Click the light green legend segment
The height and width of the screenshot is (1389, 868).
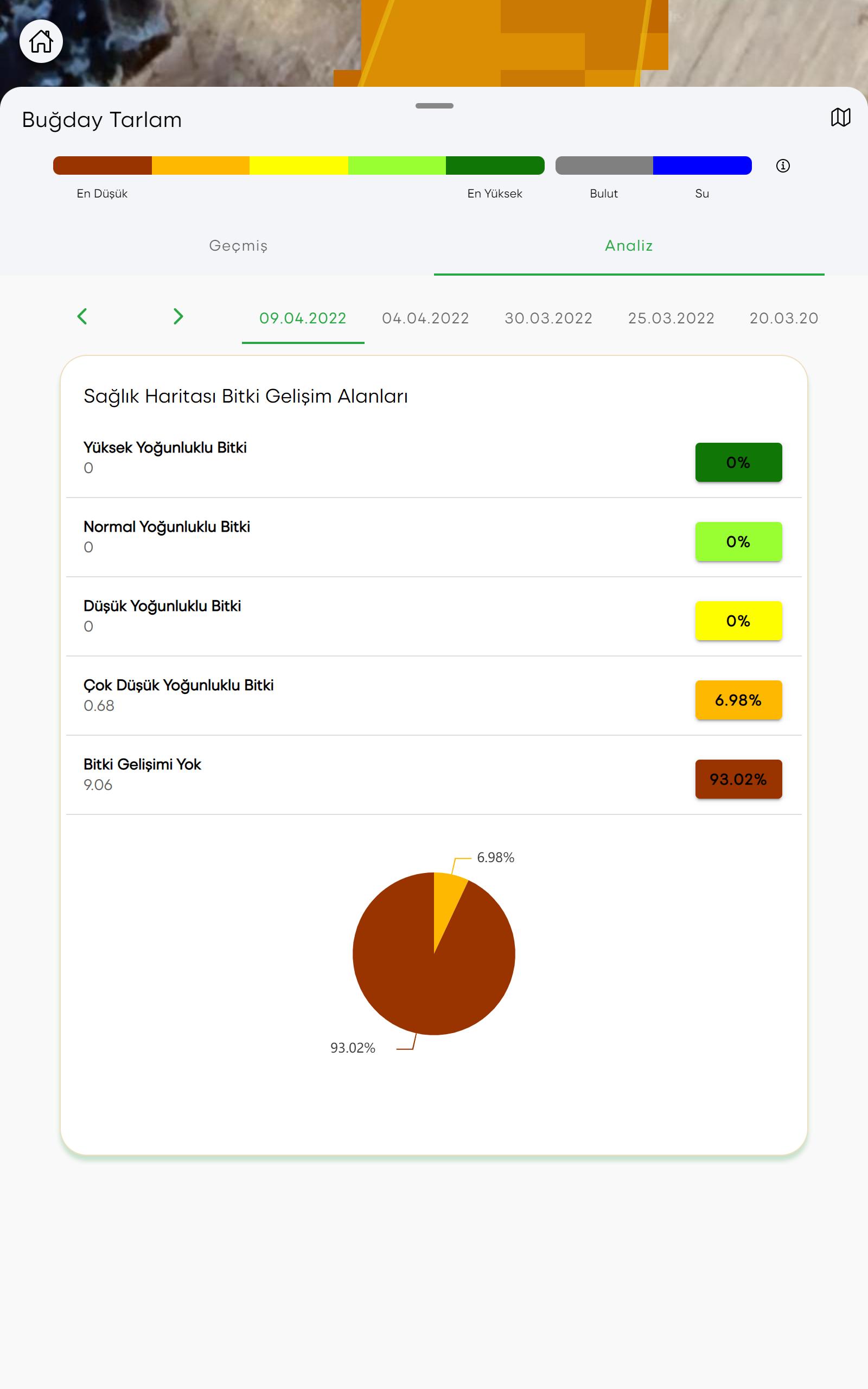click(x=397, y=165)
